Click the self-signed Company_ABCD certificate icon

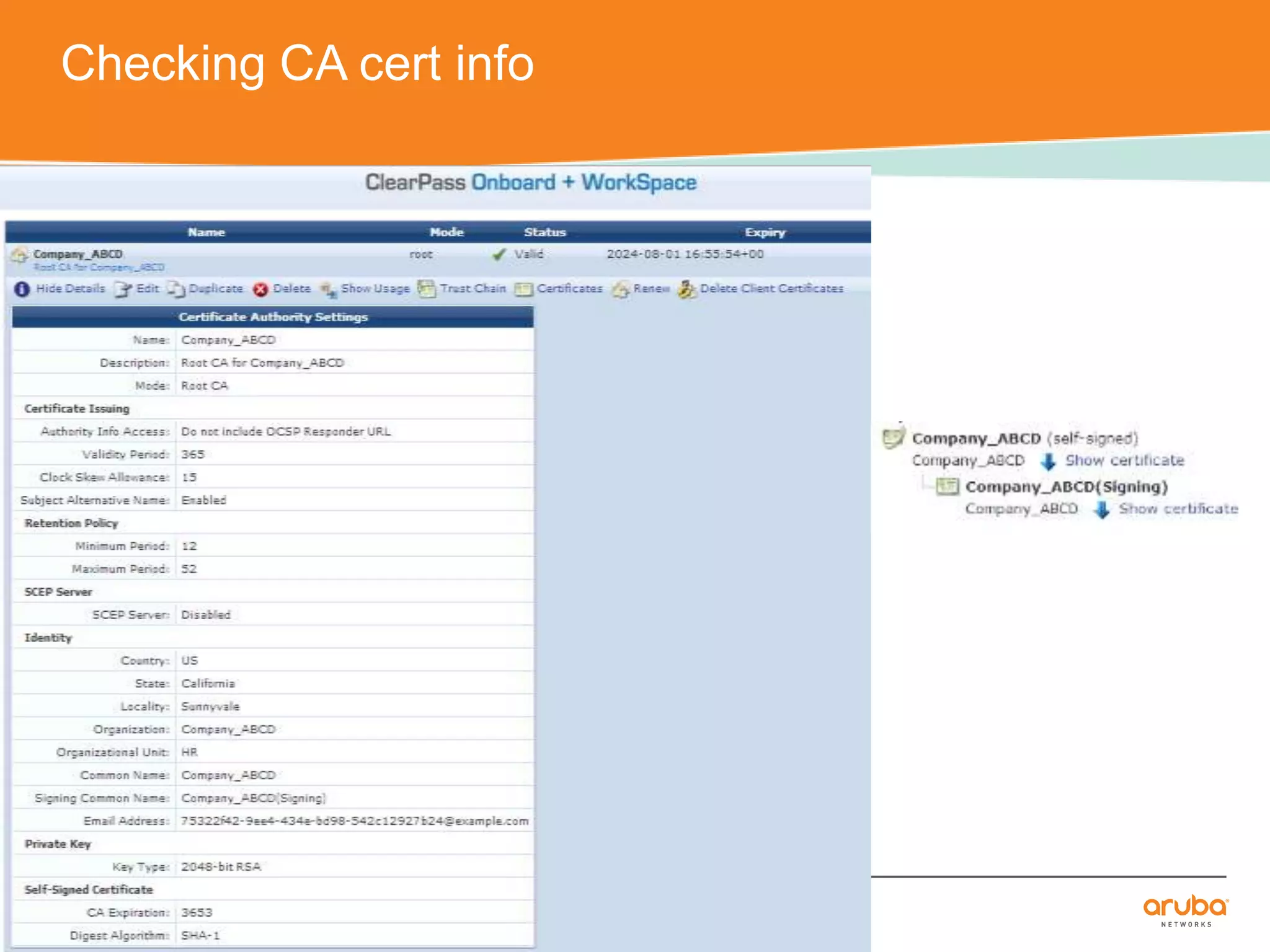coord(894,436)
